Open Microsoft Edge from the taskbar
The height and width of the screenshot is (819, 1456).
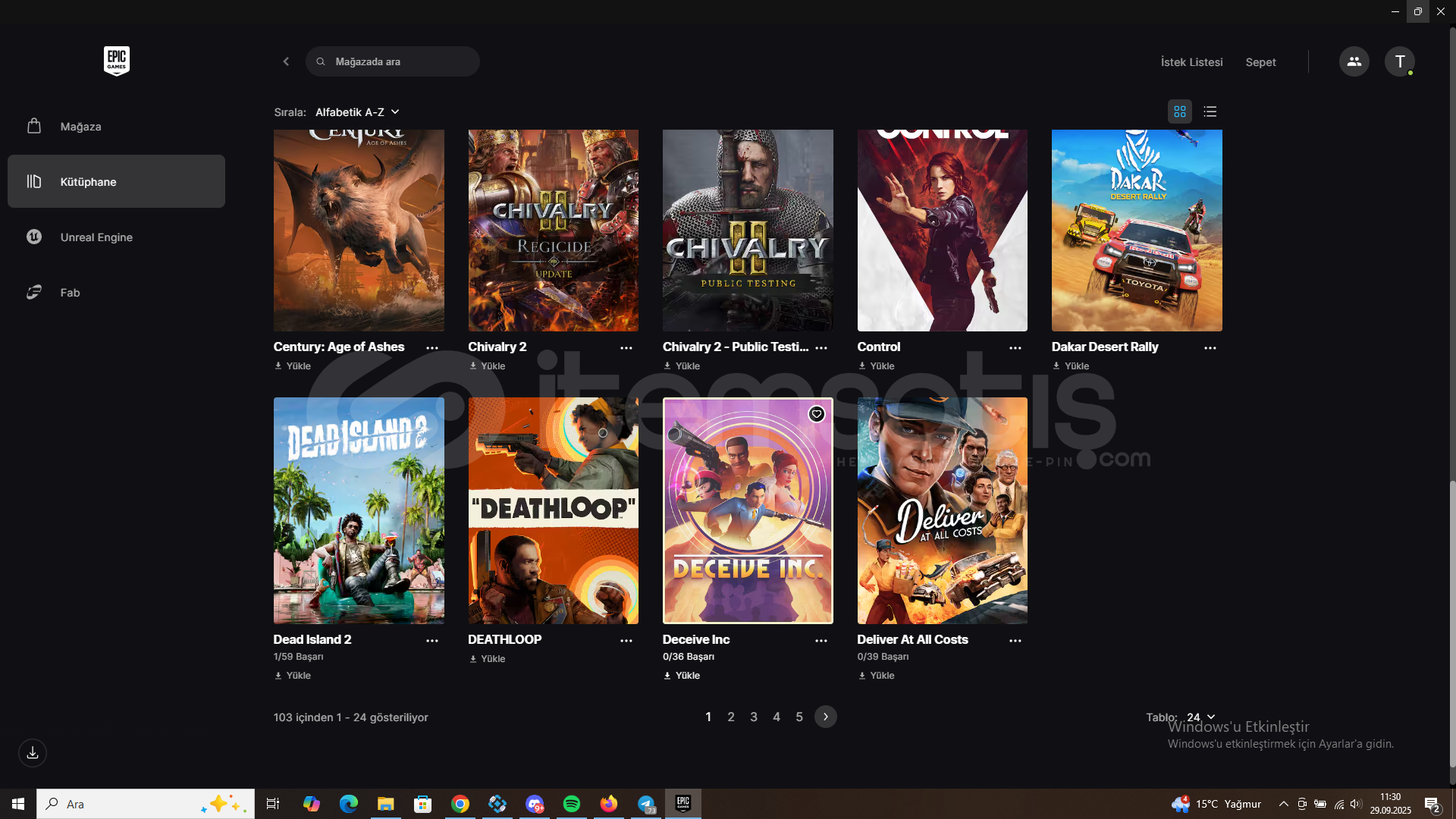pos(349,804)
